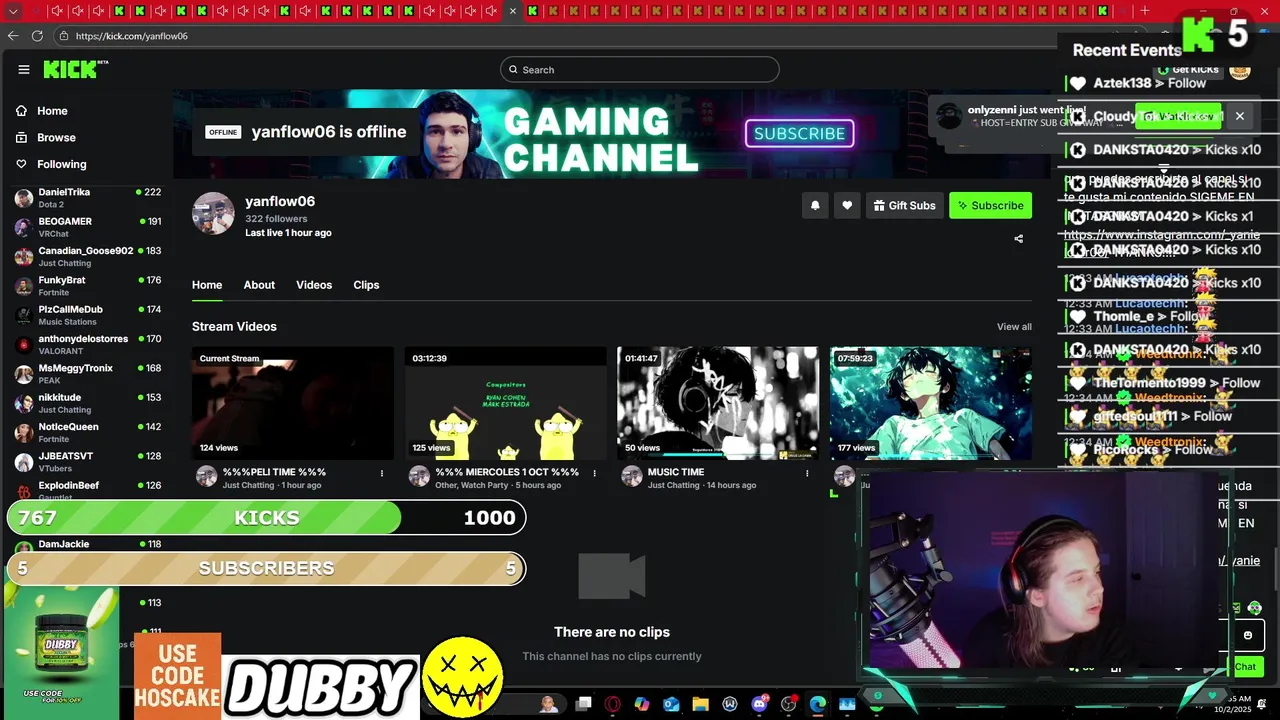This screenshot has height=720, width=1280.
Task: Open NotIceQueen channel in sidebar
Action: (x=88, y=432)
